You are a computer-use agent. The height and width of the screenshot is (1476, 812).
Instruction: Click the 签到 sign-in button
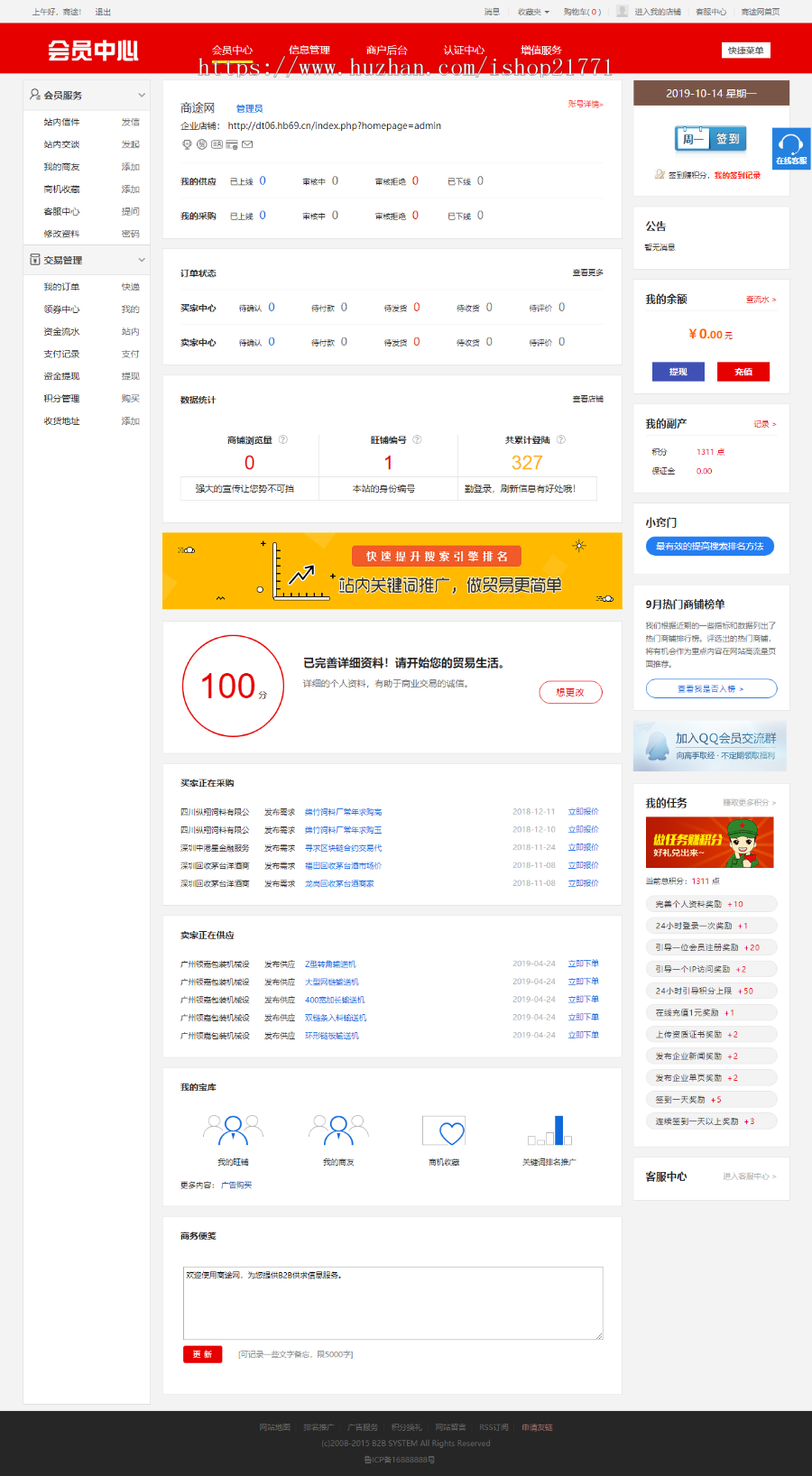click(x=728, y=139)
